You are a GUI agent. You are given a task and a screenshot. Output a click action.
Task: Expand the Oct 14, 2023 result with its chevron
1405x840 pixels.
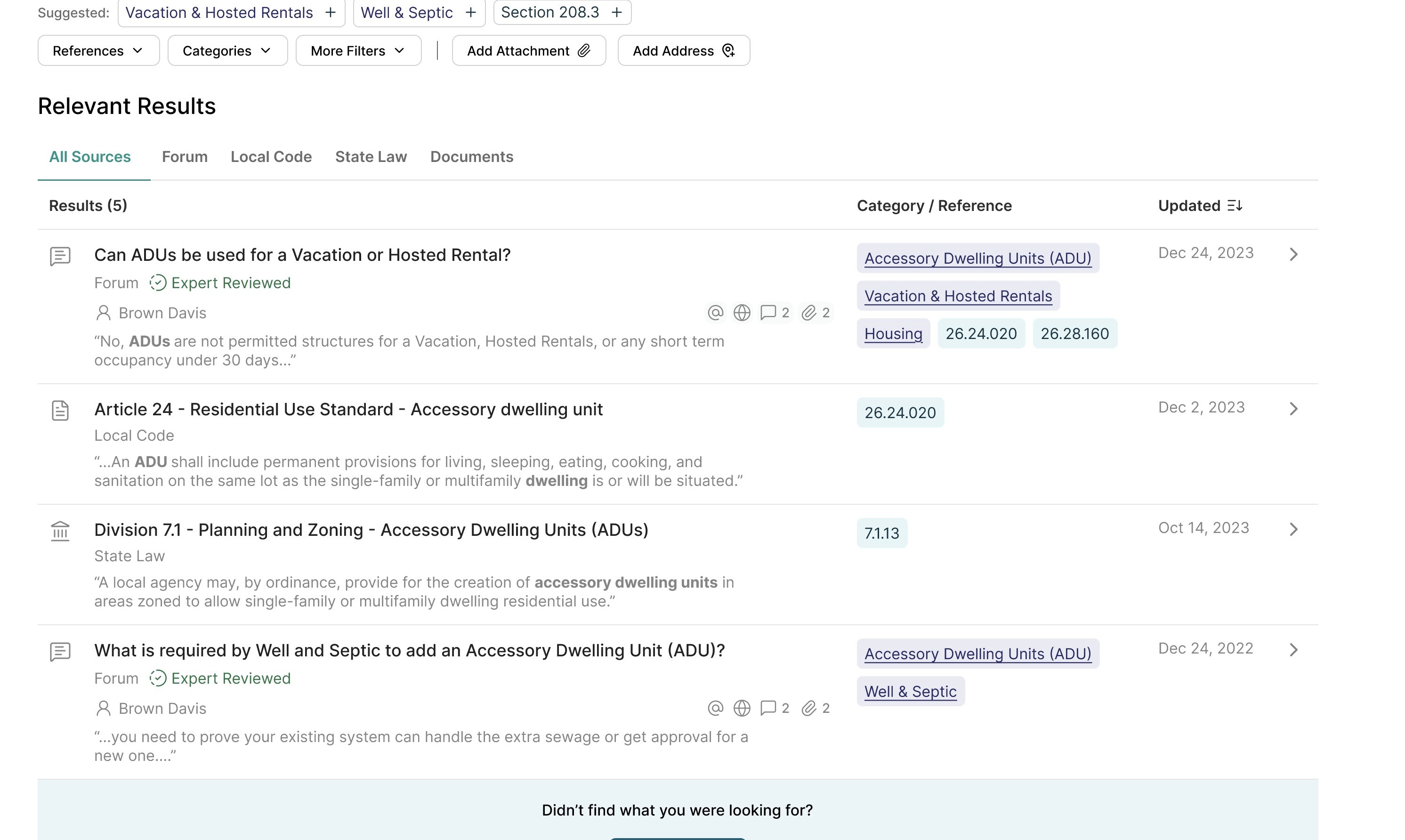point(1293,529)
